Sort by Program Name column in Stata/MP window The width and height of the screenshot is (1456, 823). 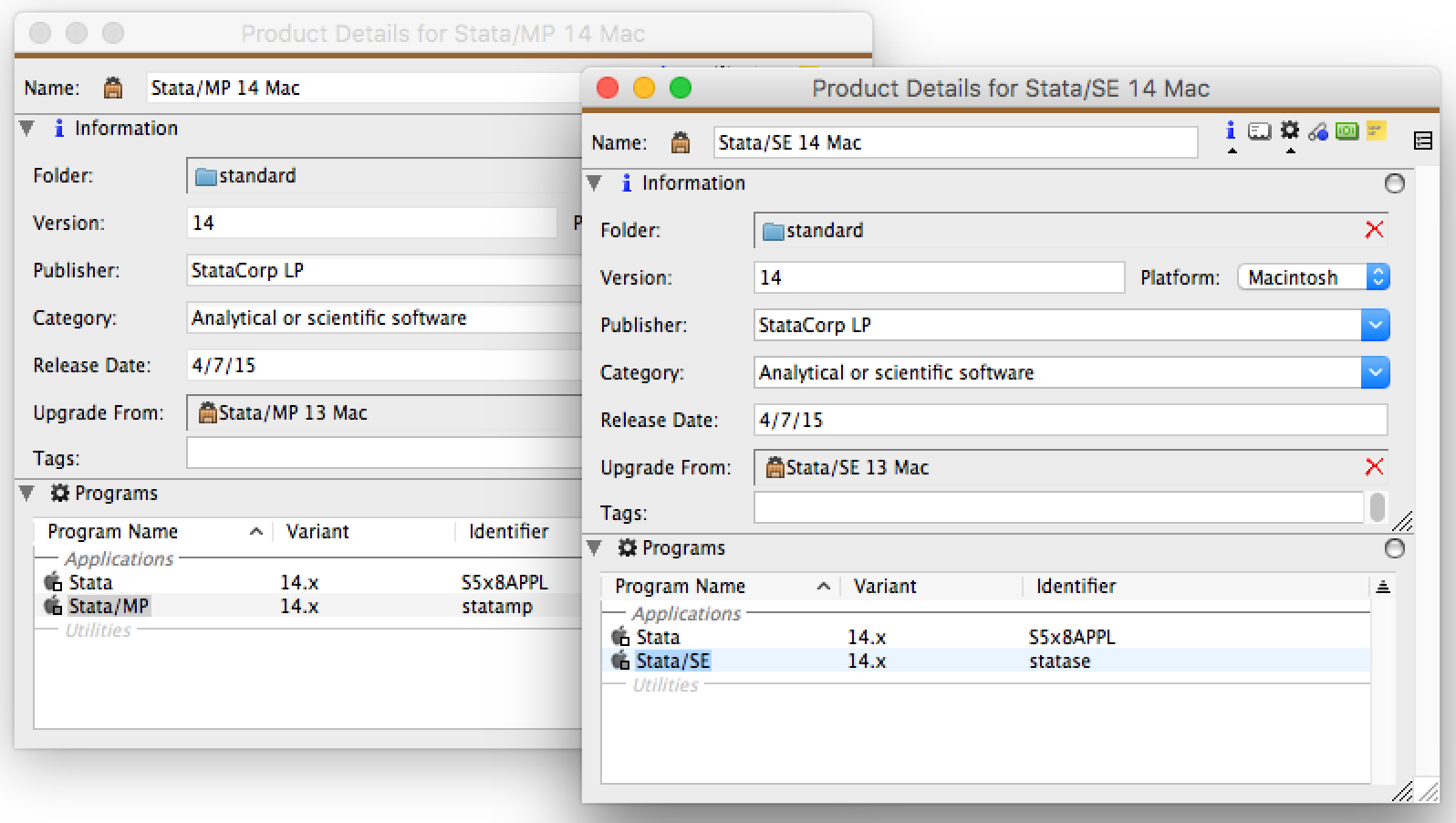[153, 531]
